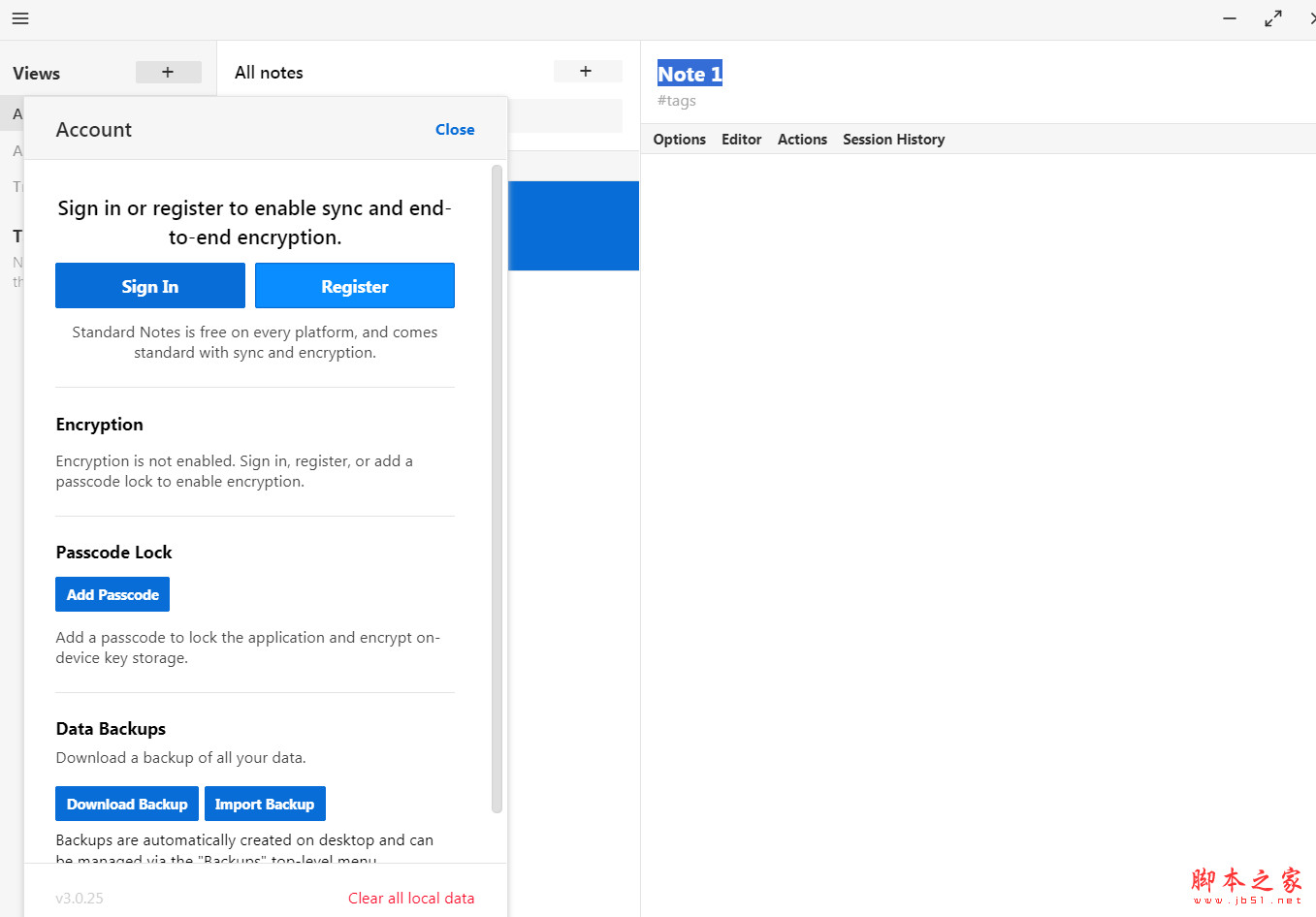Click the note editor text area
The image size is (1316, 917).
(978, 533)
